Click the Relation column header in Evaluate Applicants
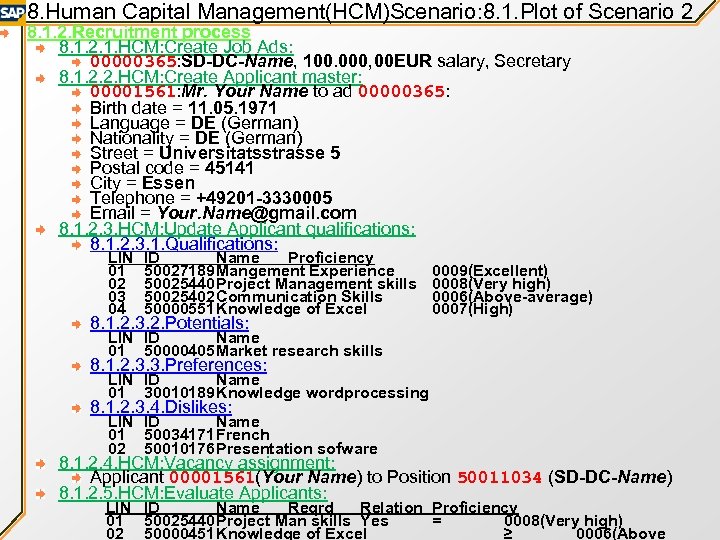 (391, 508)
